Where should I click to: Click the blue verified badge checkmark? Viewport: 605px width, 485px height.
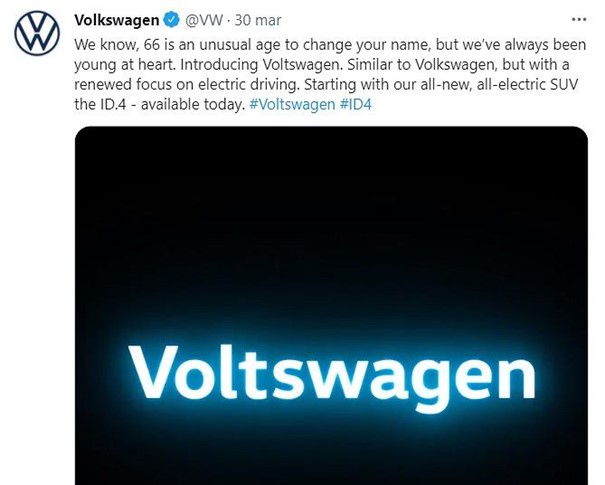[172, 20]
